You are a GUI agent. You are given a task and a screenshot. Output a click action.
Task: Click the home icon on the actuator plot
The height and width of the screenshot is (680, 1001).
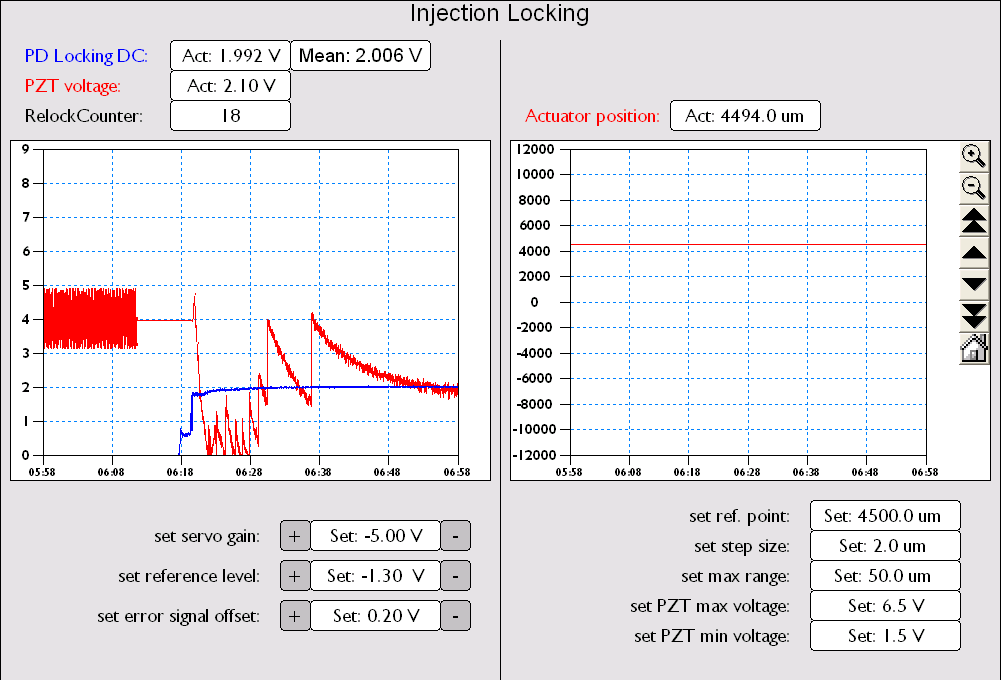coord(974,349)
